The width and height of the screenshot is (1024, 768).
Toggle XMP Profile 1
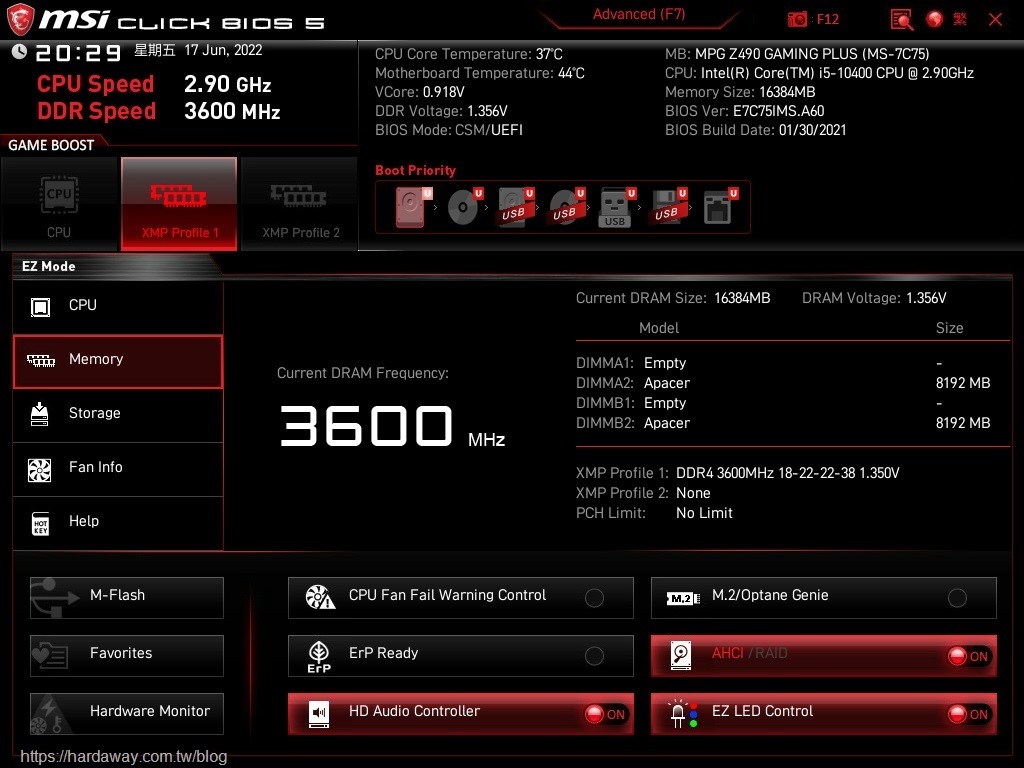click(179, 204)
